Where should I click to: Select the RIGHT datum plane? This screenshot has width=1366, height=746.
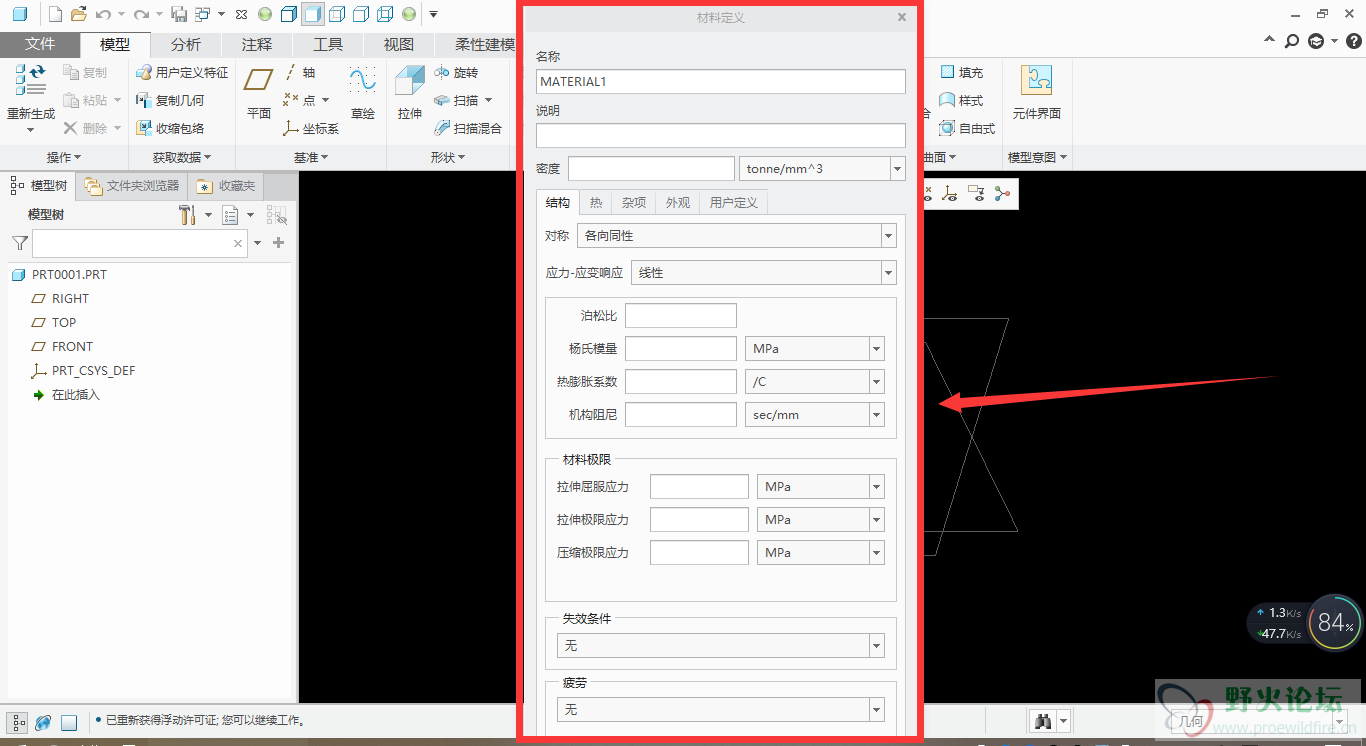(x=60, y=298)
